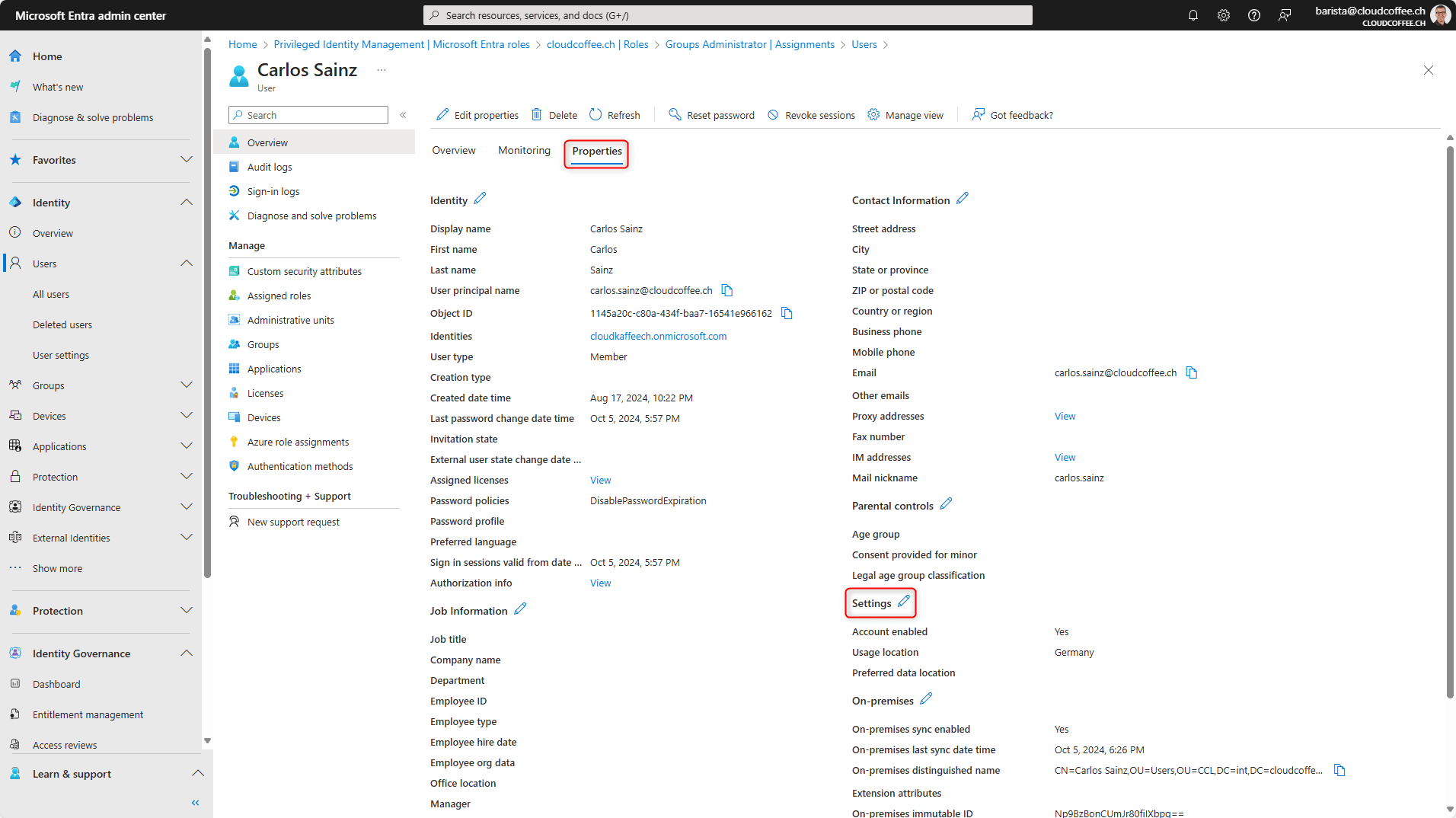Open the notifications bell

click(x=1193, y=14)
